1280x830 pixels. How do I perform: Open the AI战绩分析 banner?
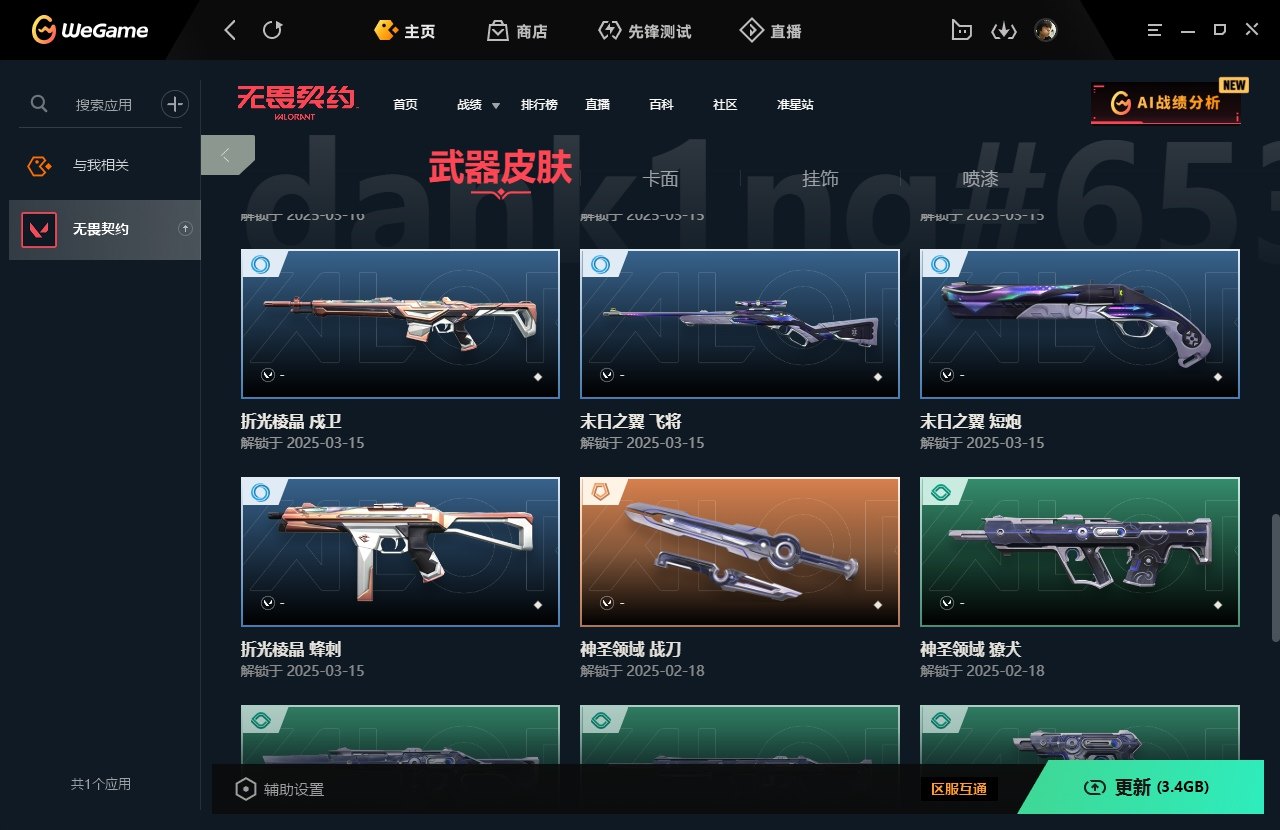pos(1166,102)
